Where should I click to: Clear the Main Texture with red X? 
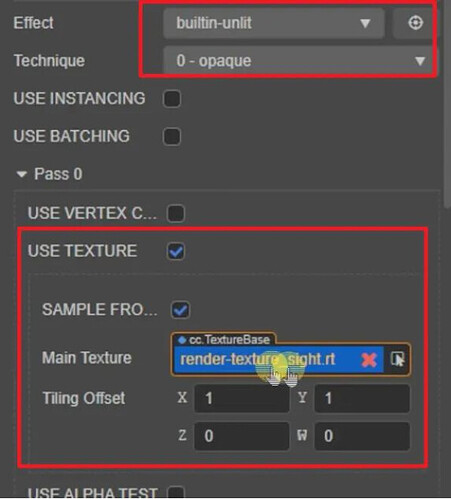coord(369,360)
